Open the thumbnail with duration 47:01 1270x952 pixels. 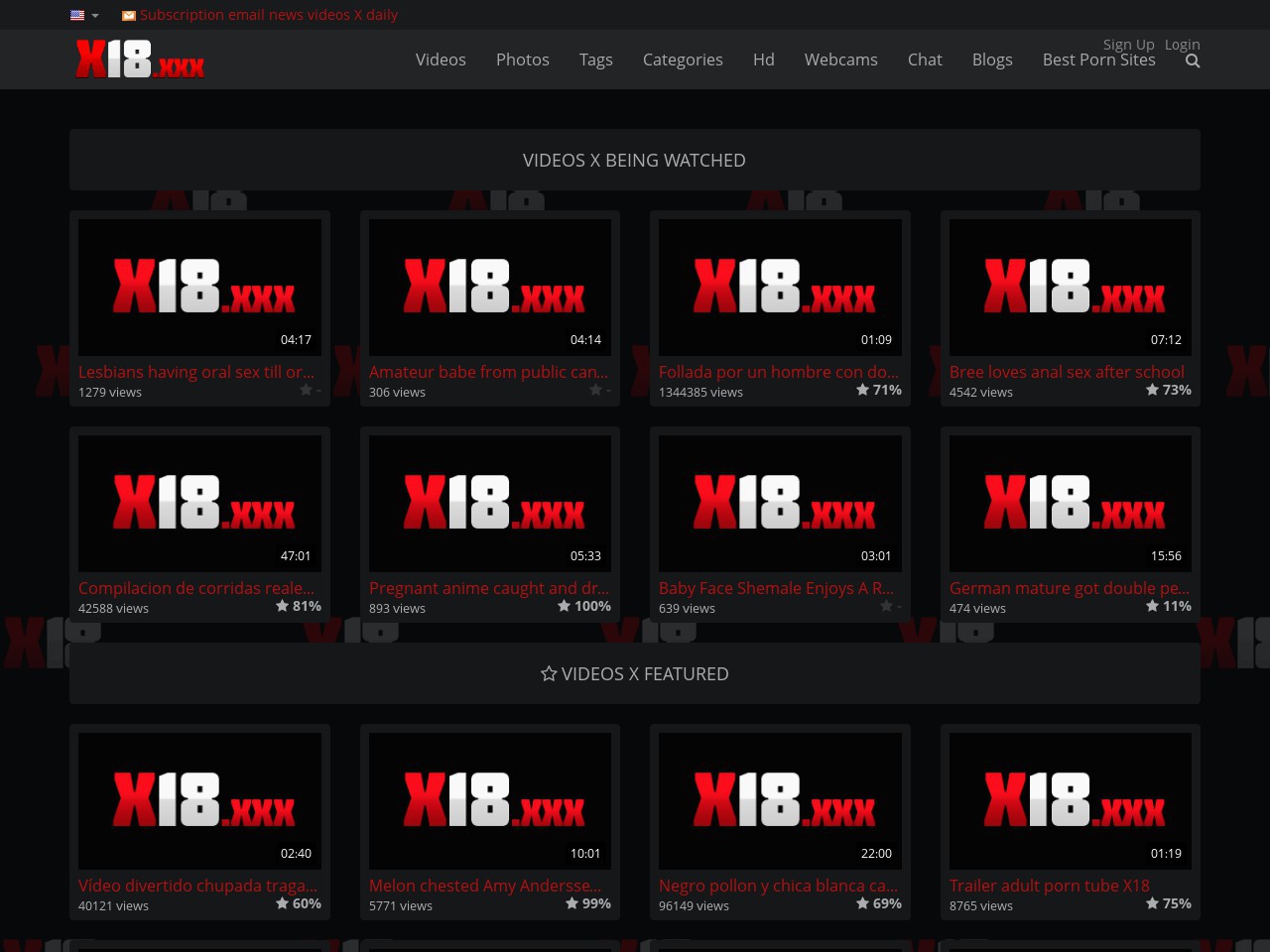199,503
